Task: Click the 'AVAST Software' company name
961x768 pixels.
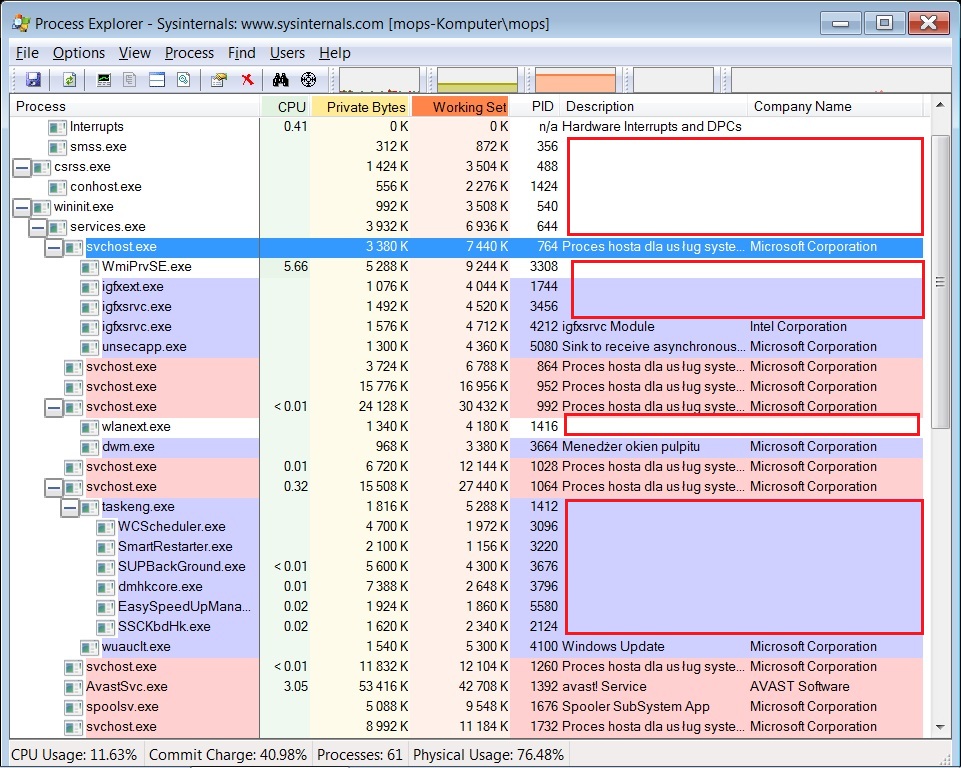Action: point(800,686)
